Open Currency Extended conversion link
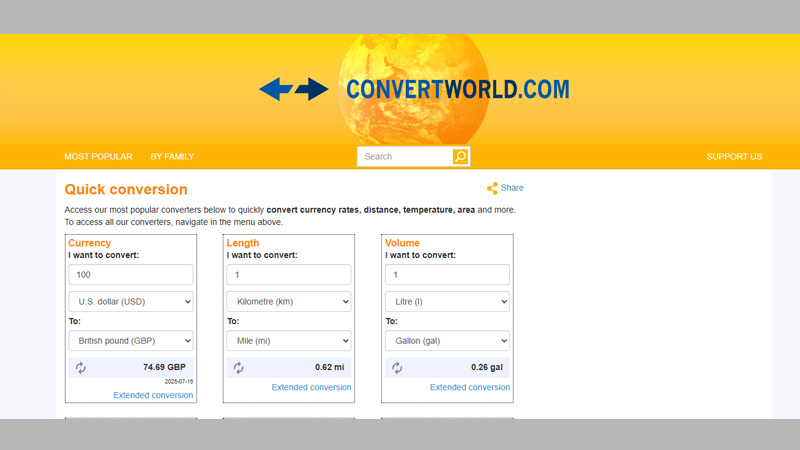The height and width of the screenshot is (450, 800). click(x=153, y=395)
